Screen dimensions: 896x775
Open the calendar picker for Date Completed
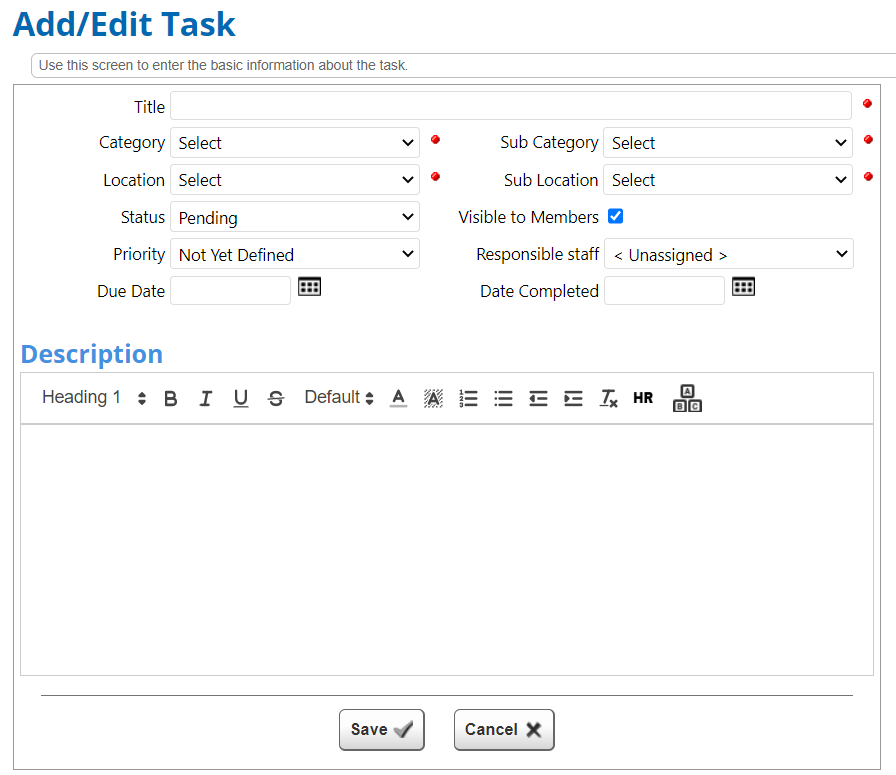743,287
